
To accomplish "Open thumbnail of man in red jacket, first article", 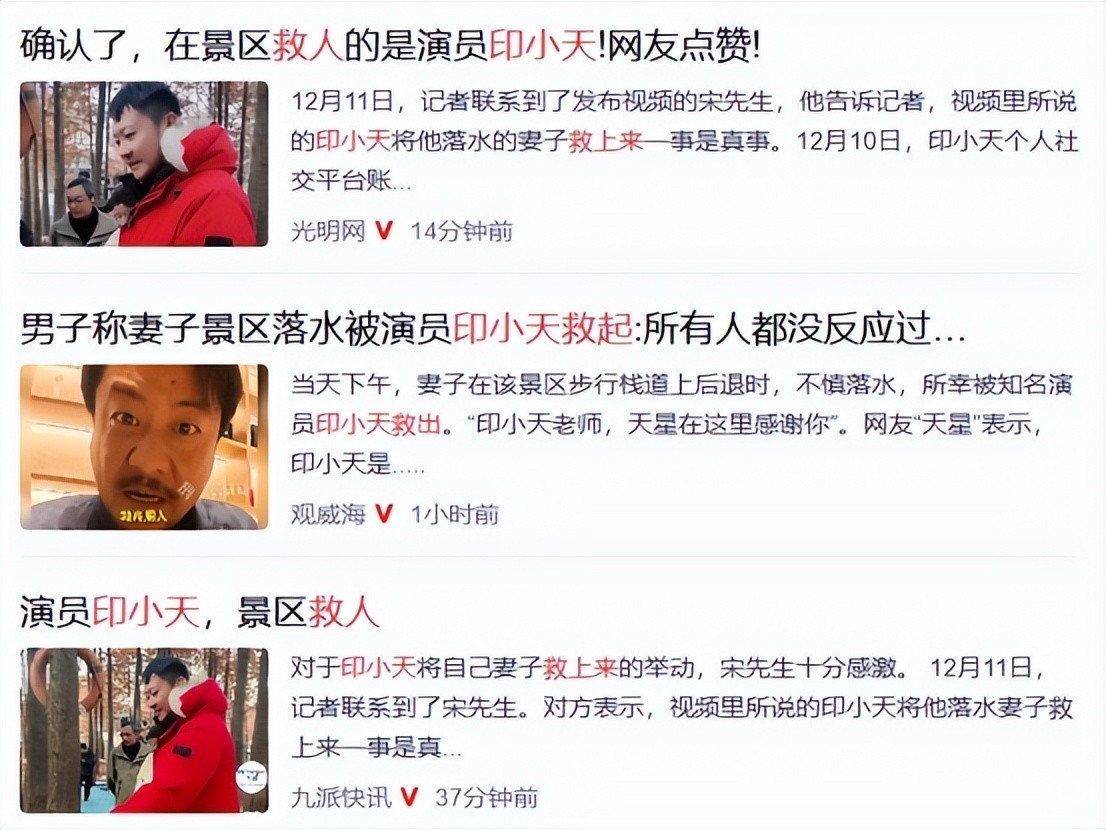I will tap(144, 164).
